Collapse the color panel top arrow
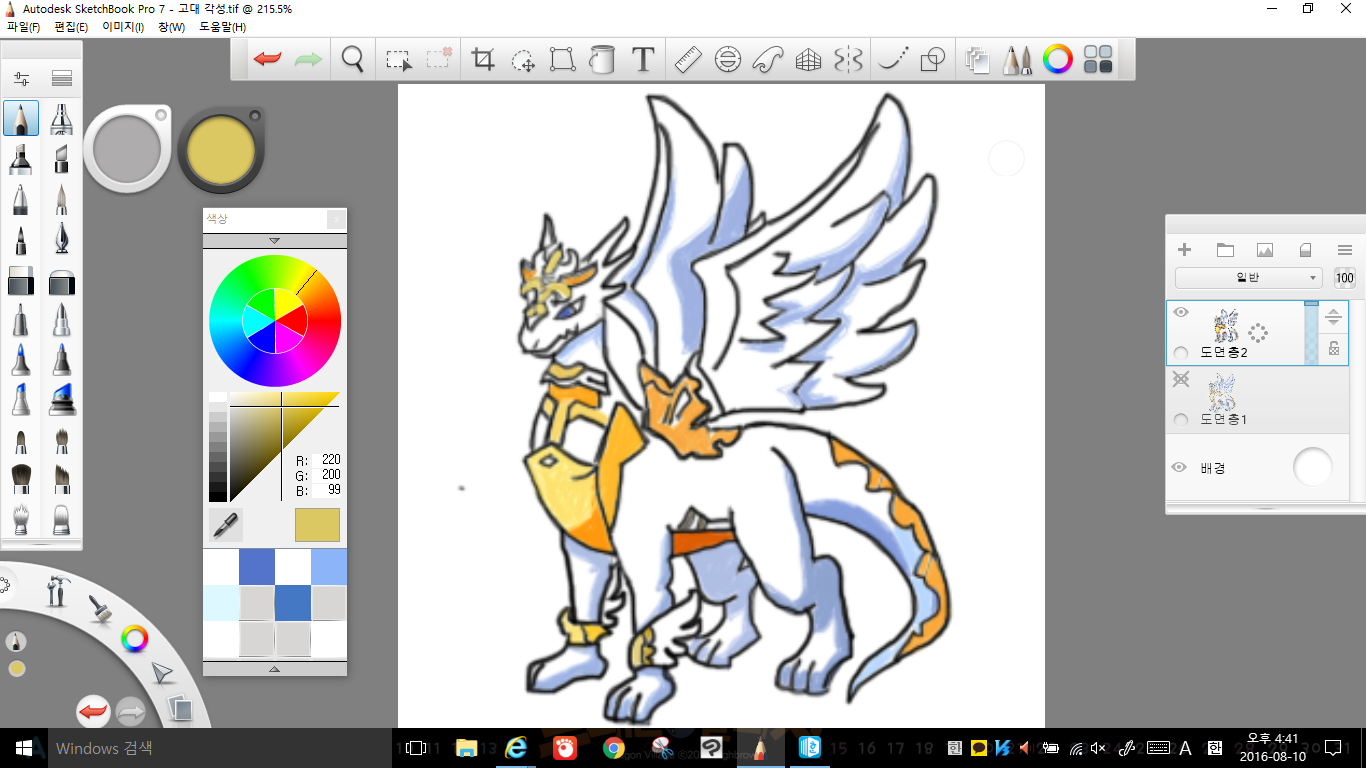The image size is (1366, 768). 275,241
